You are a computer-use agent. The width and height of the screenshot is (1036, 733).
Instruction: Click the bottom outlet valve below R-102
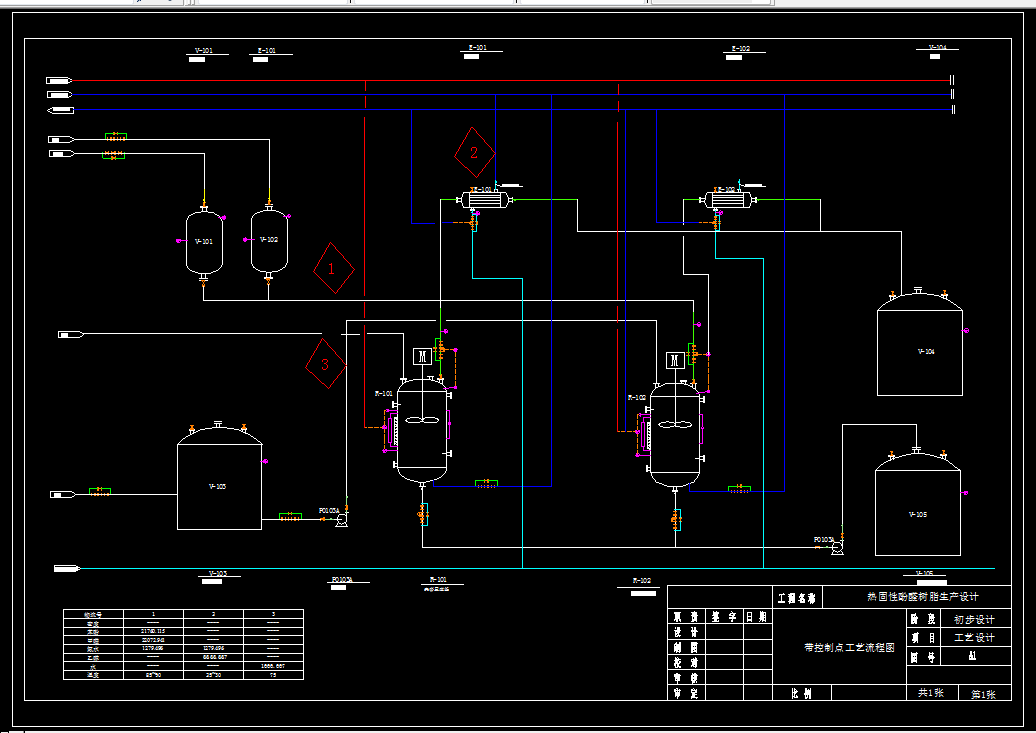click(x=676, y=520)
